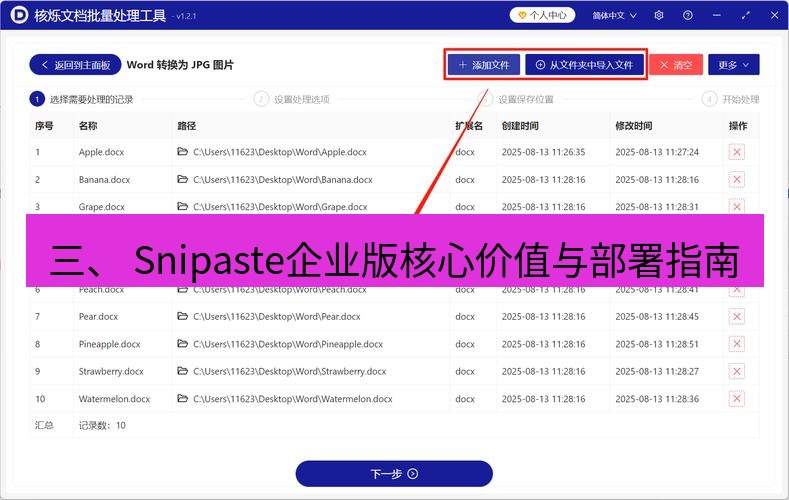Viewport: 789px width, 500px height.
Task: Open folder icon for Pineapple.docx path
Action: pyautogui.click(x=183, y=344)
